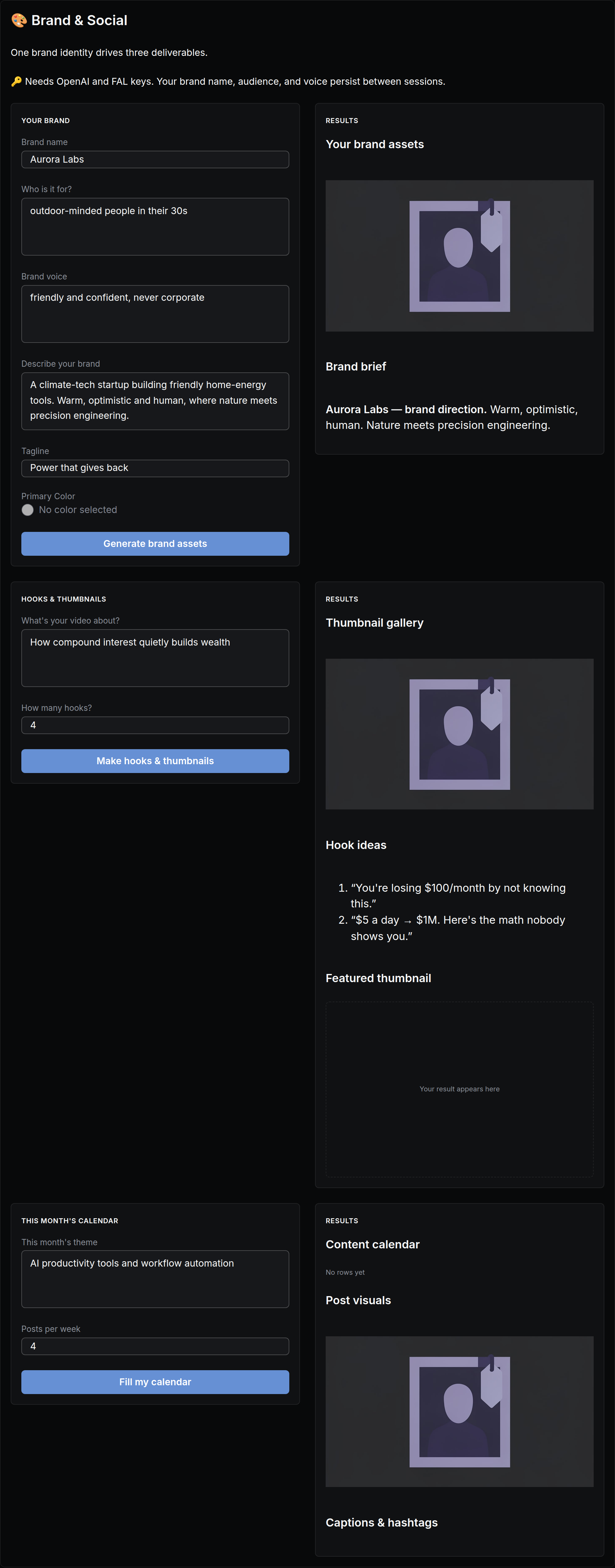
Task: Focus the Brand voice text area
Action: click(x=155, y=314)
